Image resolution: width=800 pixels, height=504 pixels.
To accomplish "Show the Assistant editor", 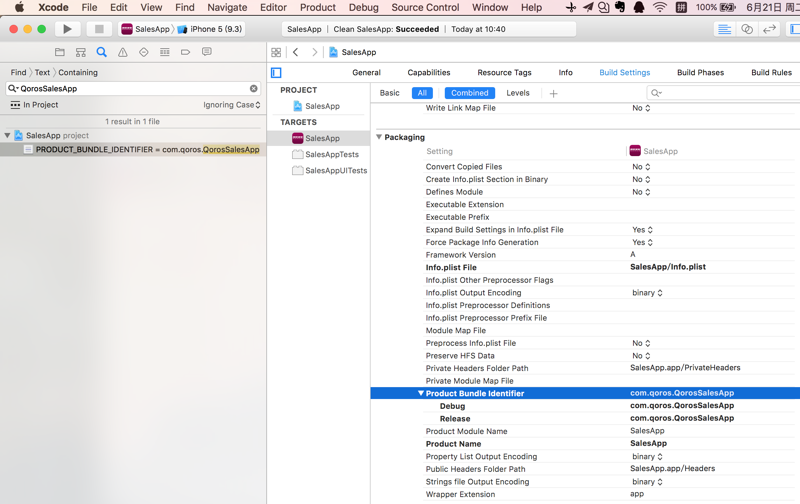I will click(747, 29).
